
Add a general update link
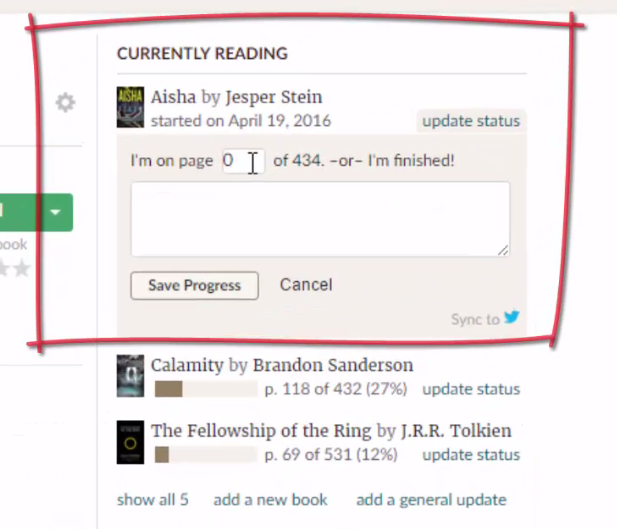[431, 500]
